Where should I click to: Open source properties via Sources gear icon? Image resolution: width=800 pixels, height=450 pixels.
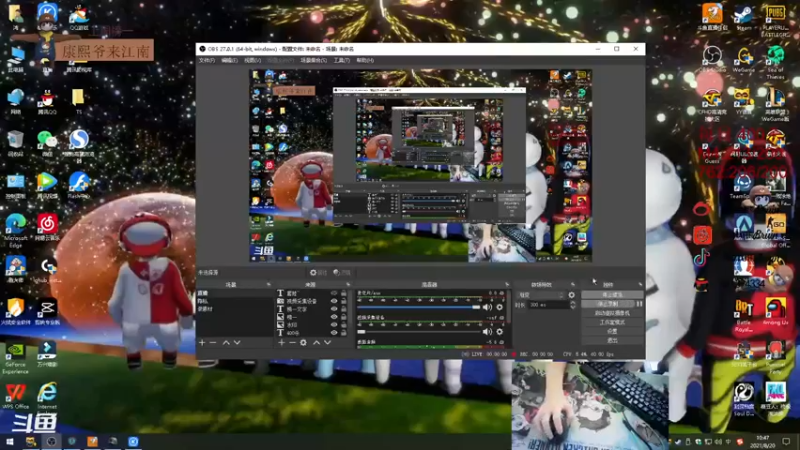point(304,343)
